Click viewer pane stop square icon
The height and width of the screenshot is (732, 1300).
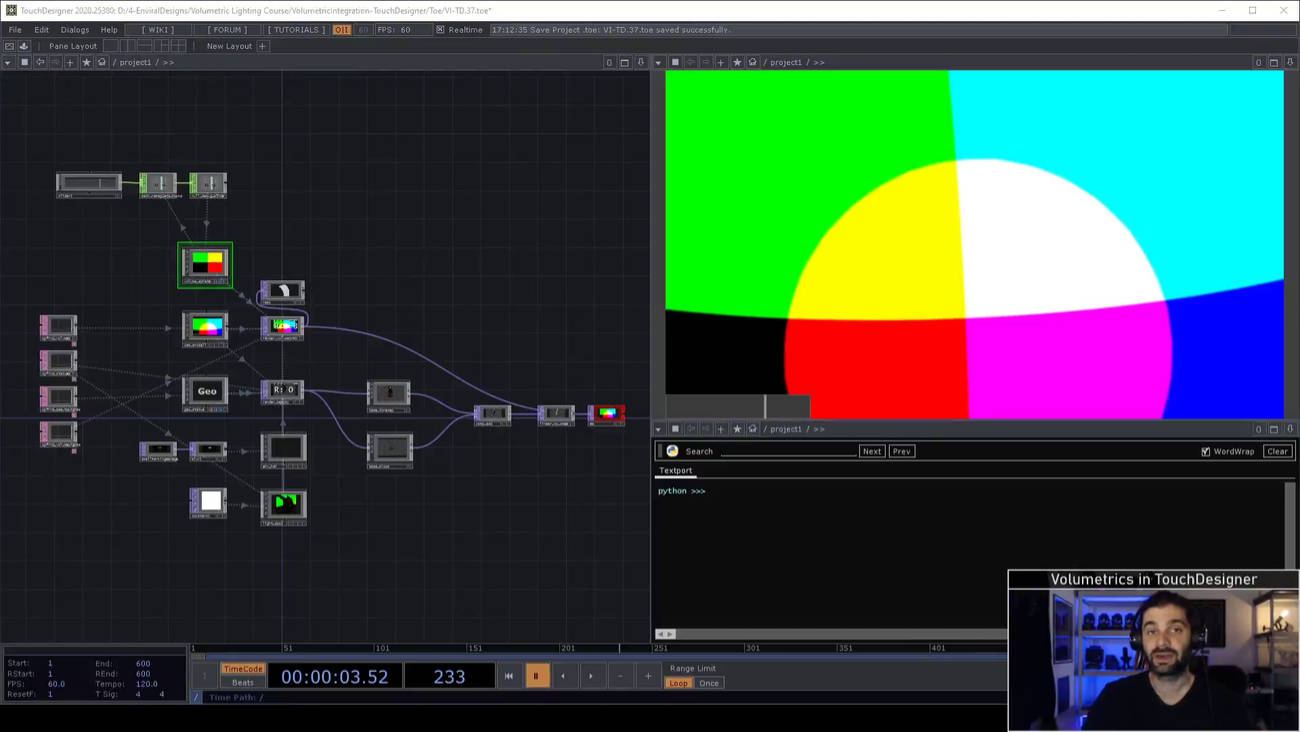point(675,62)
